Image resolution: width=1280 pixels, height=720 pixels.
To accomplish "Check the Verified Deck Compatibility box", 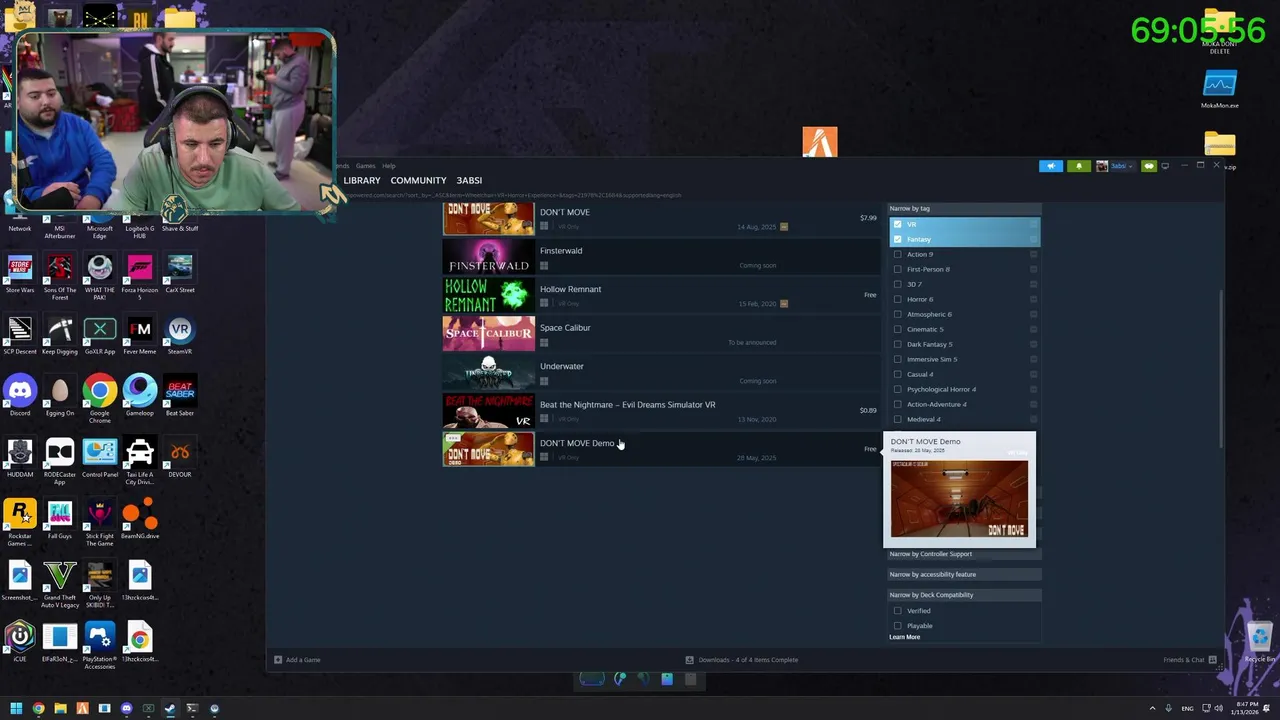I will (x=897, y=610).
